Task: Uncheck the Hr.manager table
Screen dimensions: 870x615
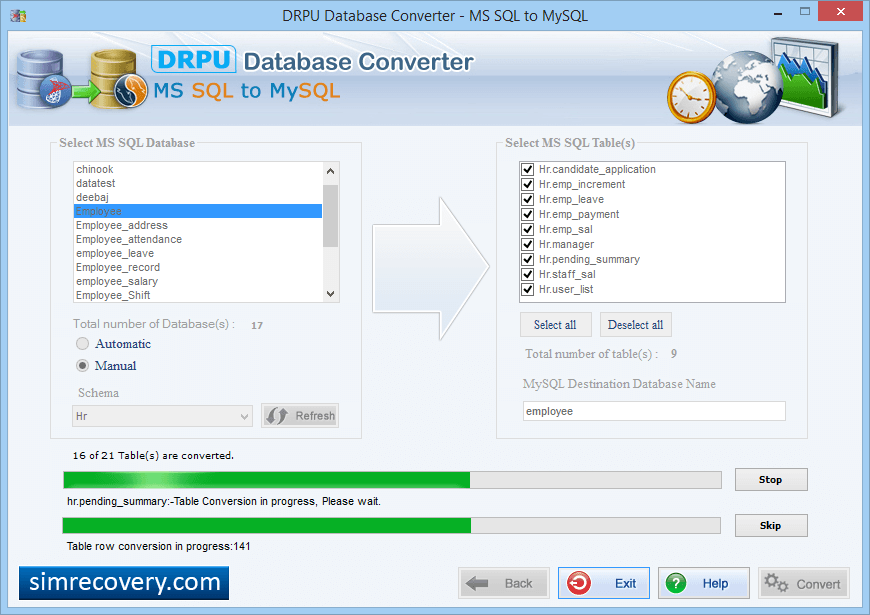Action: pyautogui.click(x=527, y=244)
